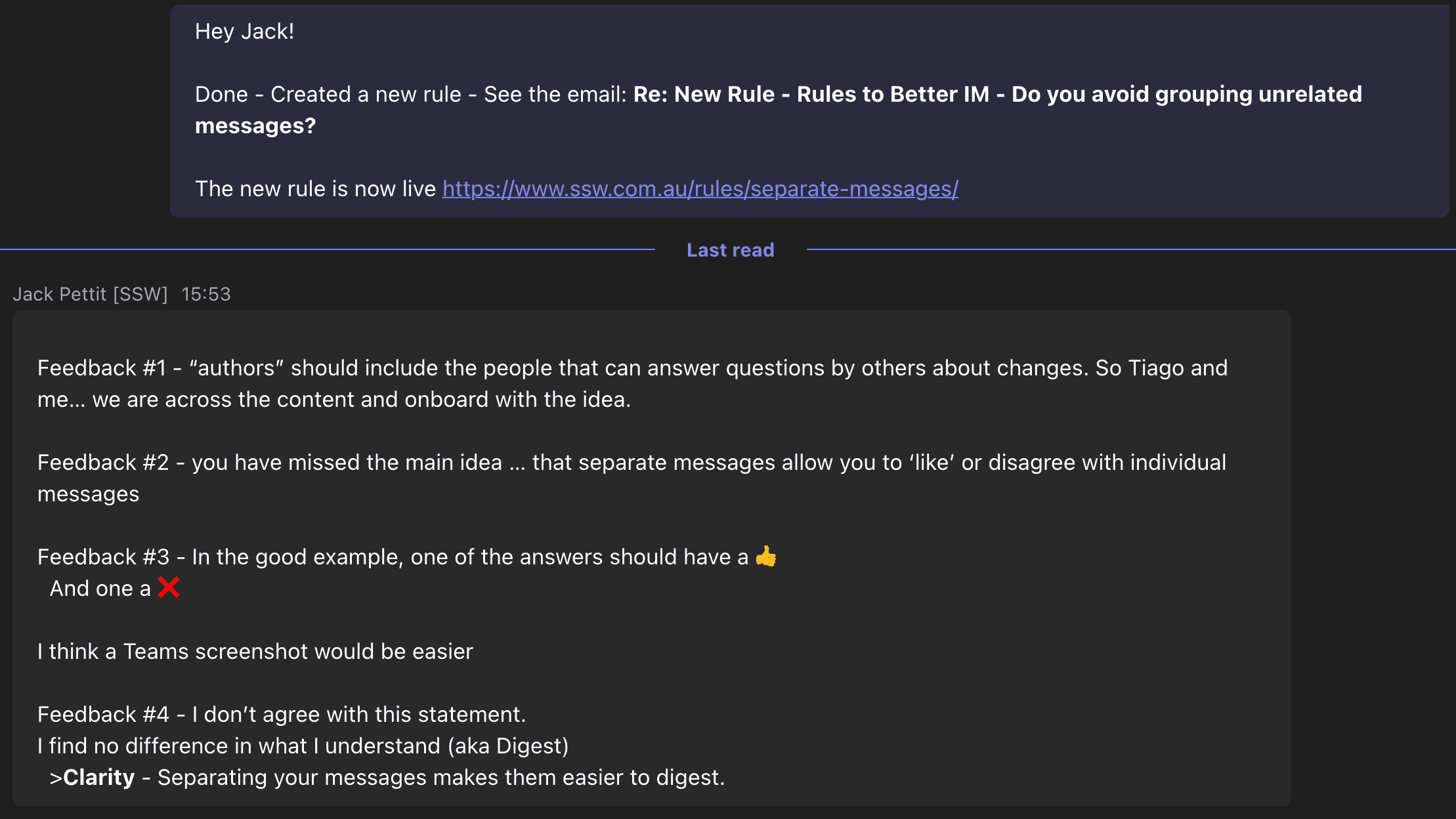Viewport: 1456px width, 819px height.
Task: Click "The new rule is now live" text
Action: tap(315, 189)
